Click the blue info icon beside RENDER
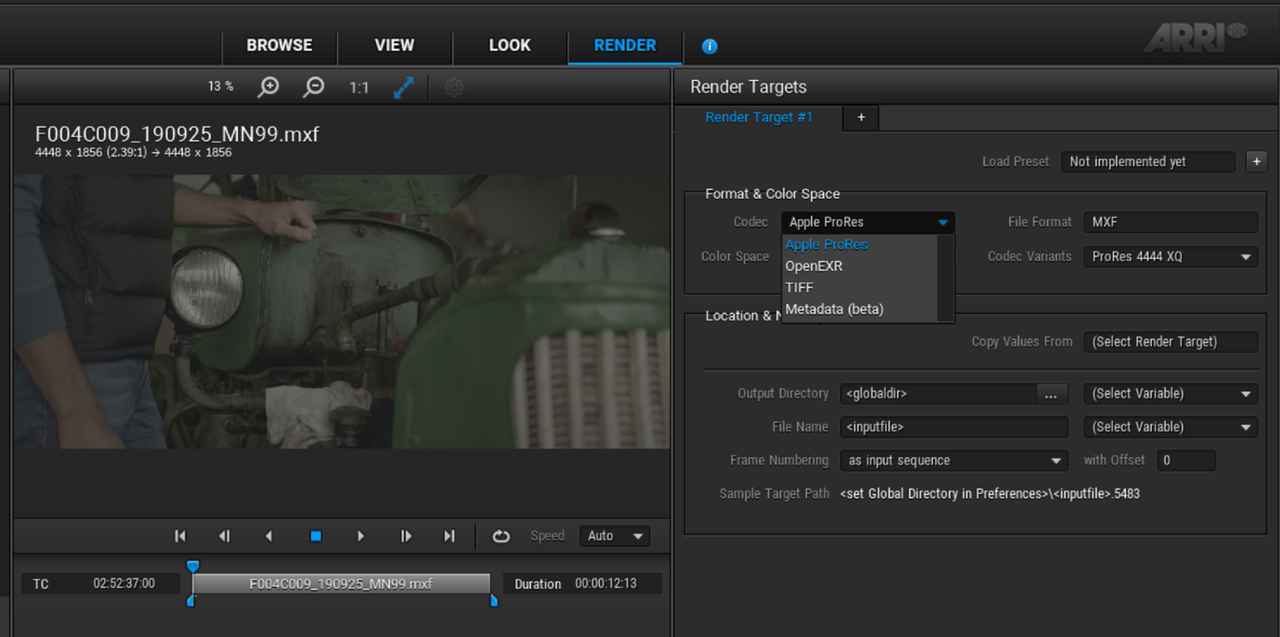Image resolution: width=1280 pixels, height=637 pixels. coord(710,46)
